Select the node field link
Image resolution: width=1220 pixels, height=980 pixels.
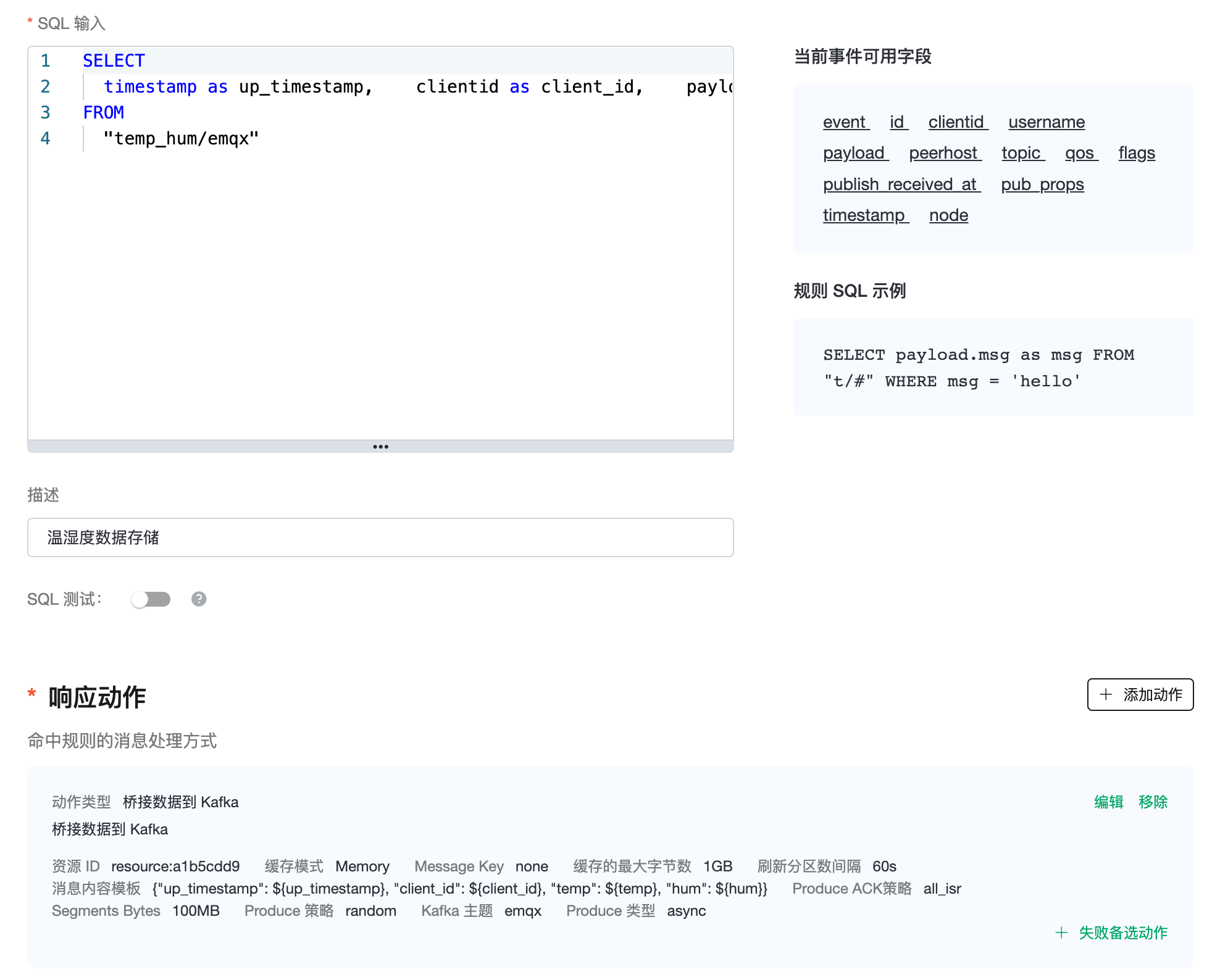(948, 215)
